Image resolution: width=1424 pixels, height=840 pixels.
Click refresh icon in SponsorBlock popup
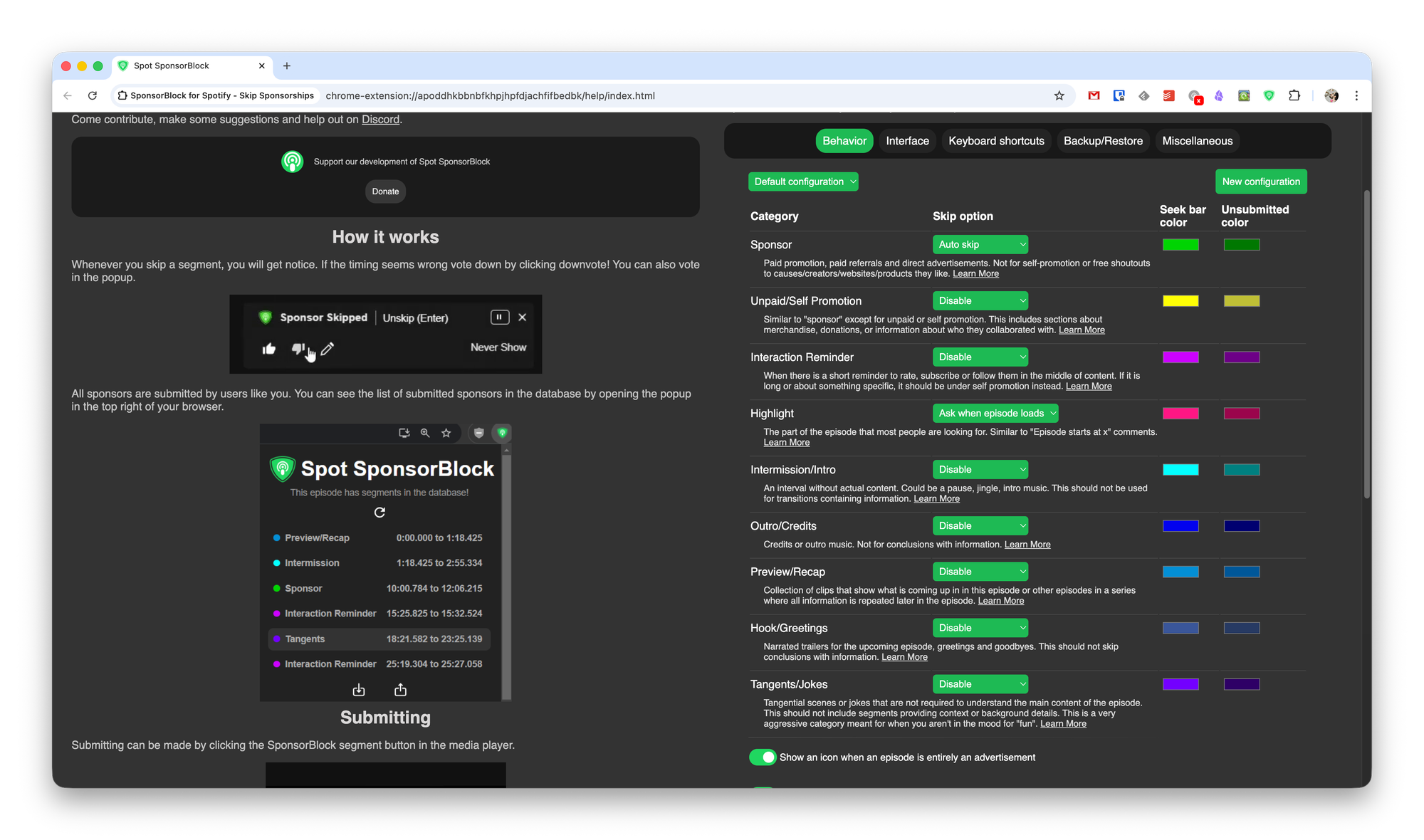[x=379, y=513]
